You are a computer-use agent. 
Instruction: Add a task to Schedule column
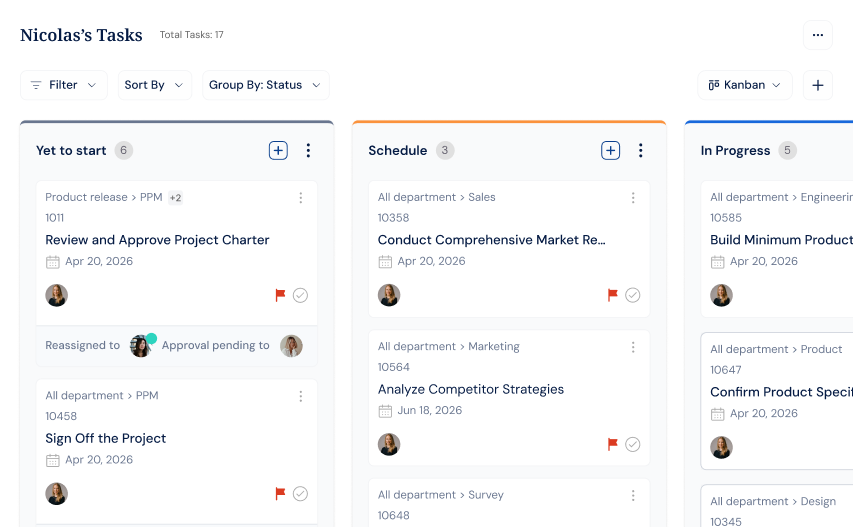[x=610, y=151]
